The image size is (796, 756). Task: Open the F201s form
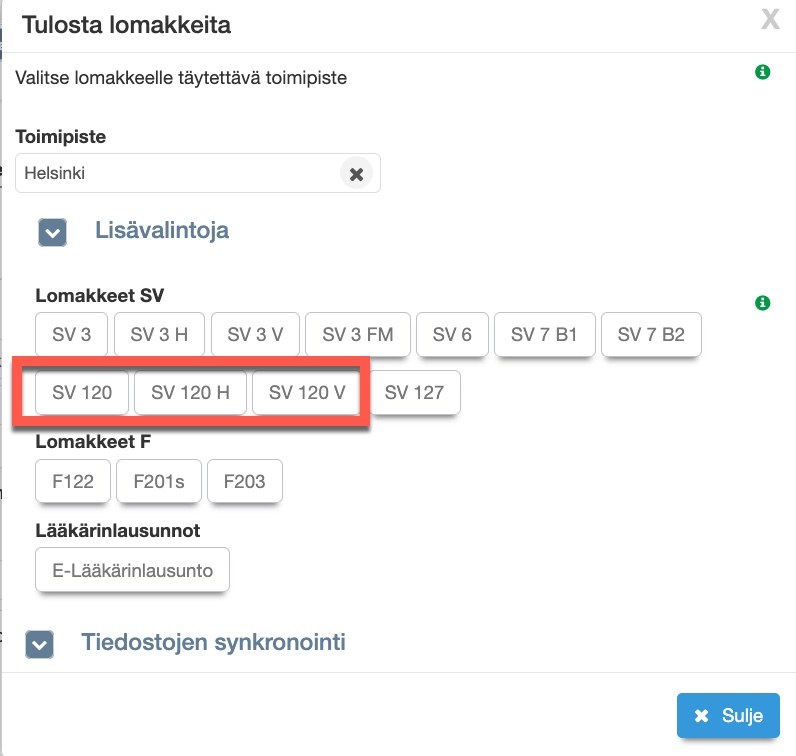[159, 481]
